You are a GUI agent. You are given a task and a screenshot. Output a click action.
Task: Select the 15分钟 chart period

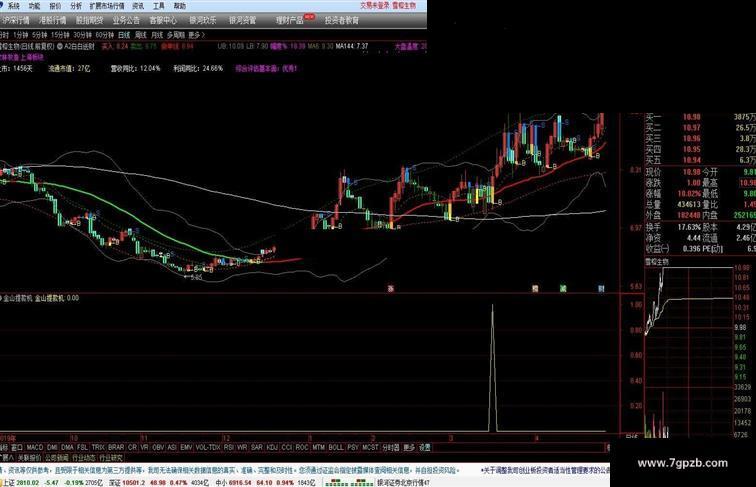60,35
